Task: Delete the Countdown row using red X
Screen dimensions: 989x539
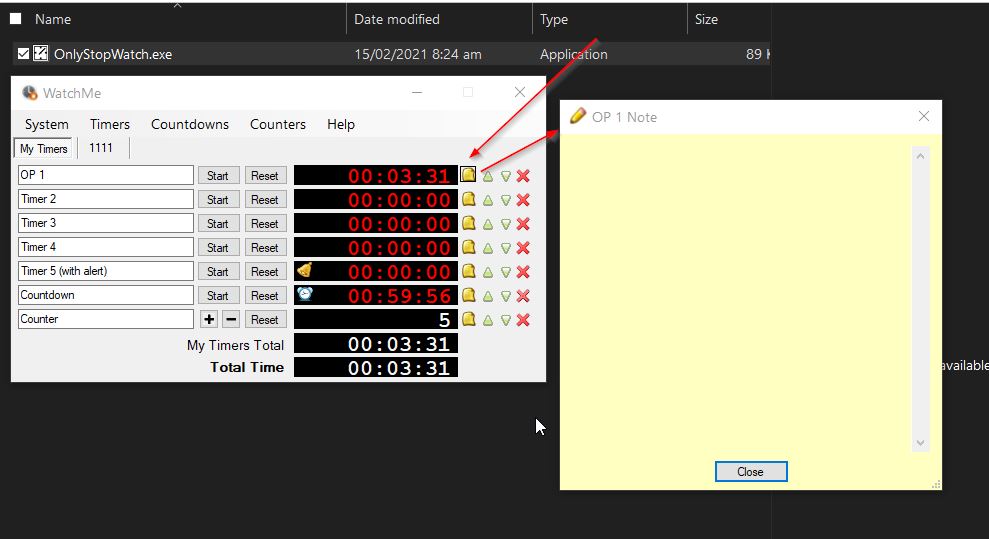Action: pos(523,296)
